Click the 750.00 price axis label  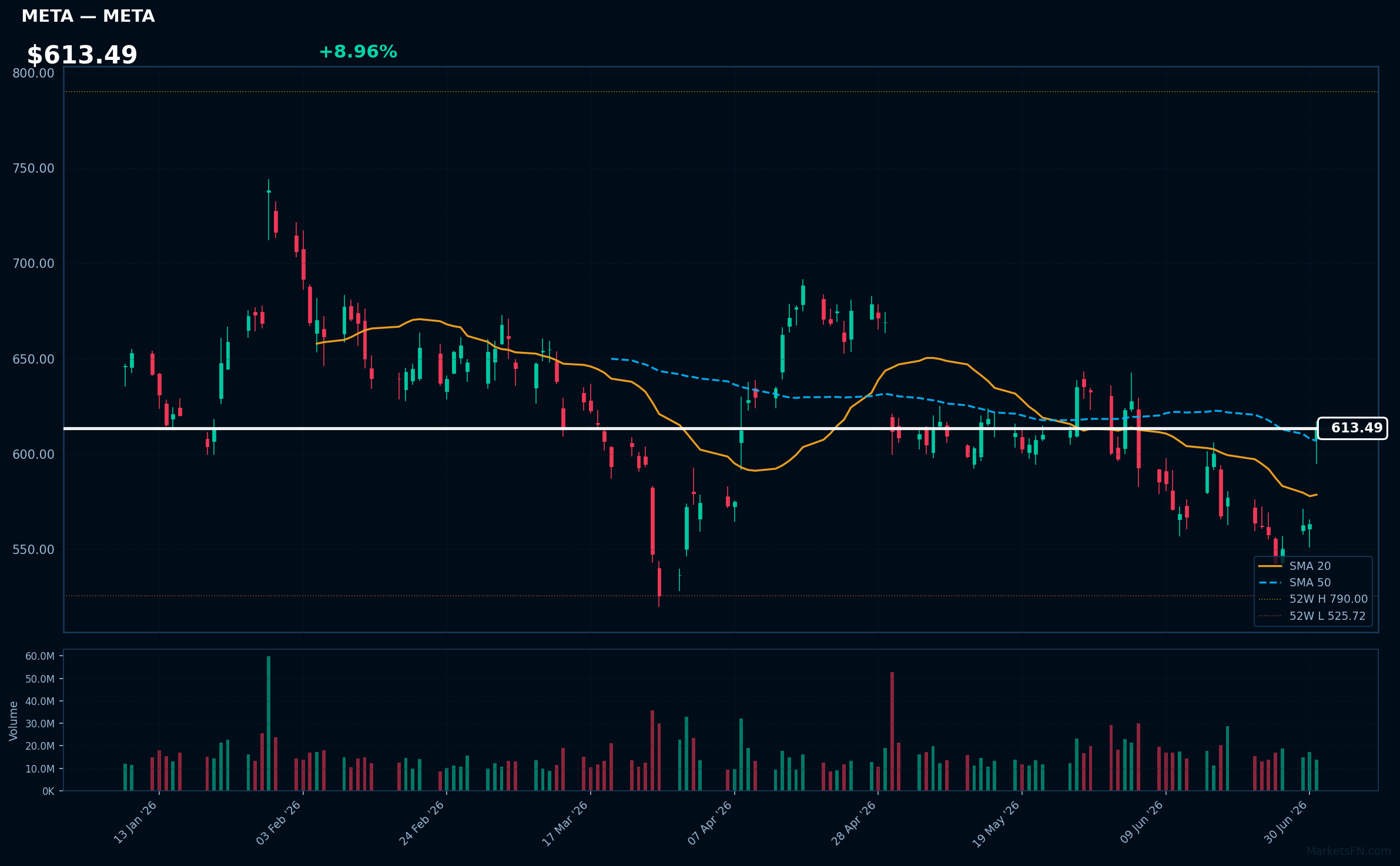pos(34,168)
